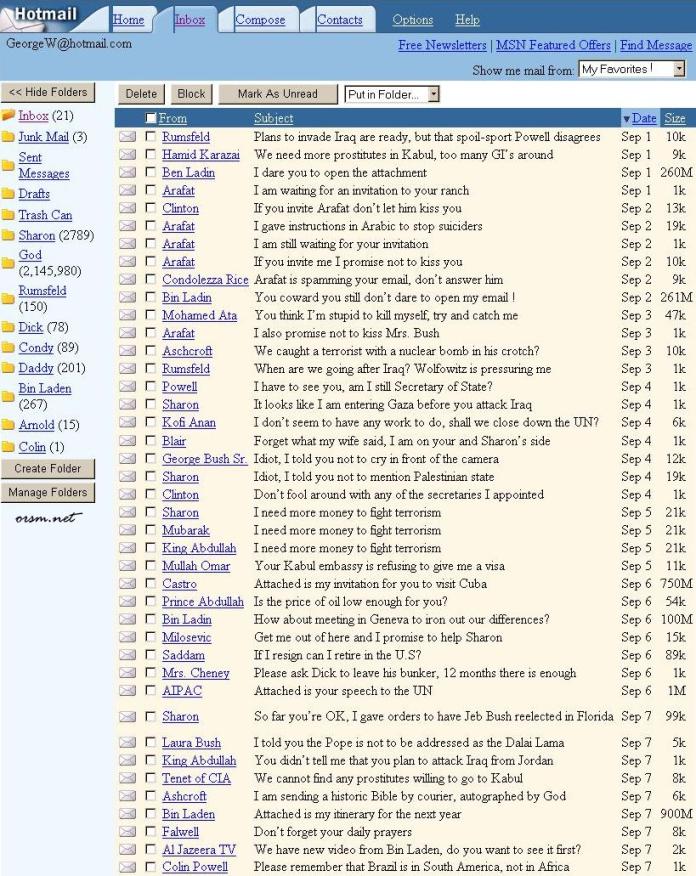Click envelope icon beside Castro email
The width and height of the screenshot is (696, 876).
(x=128, y=583)
